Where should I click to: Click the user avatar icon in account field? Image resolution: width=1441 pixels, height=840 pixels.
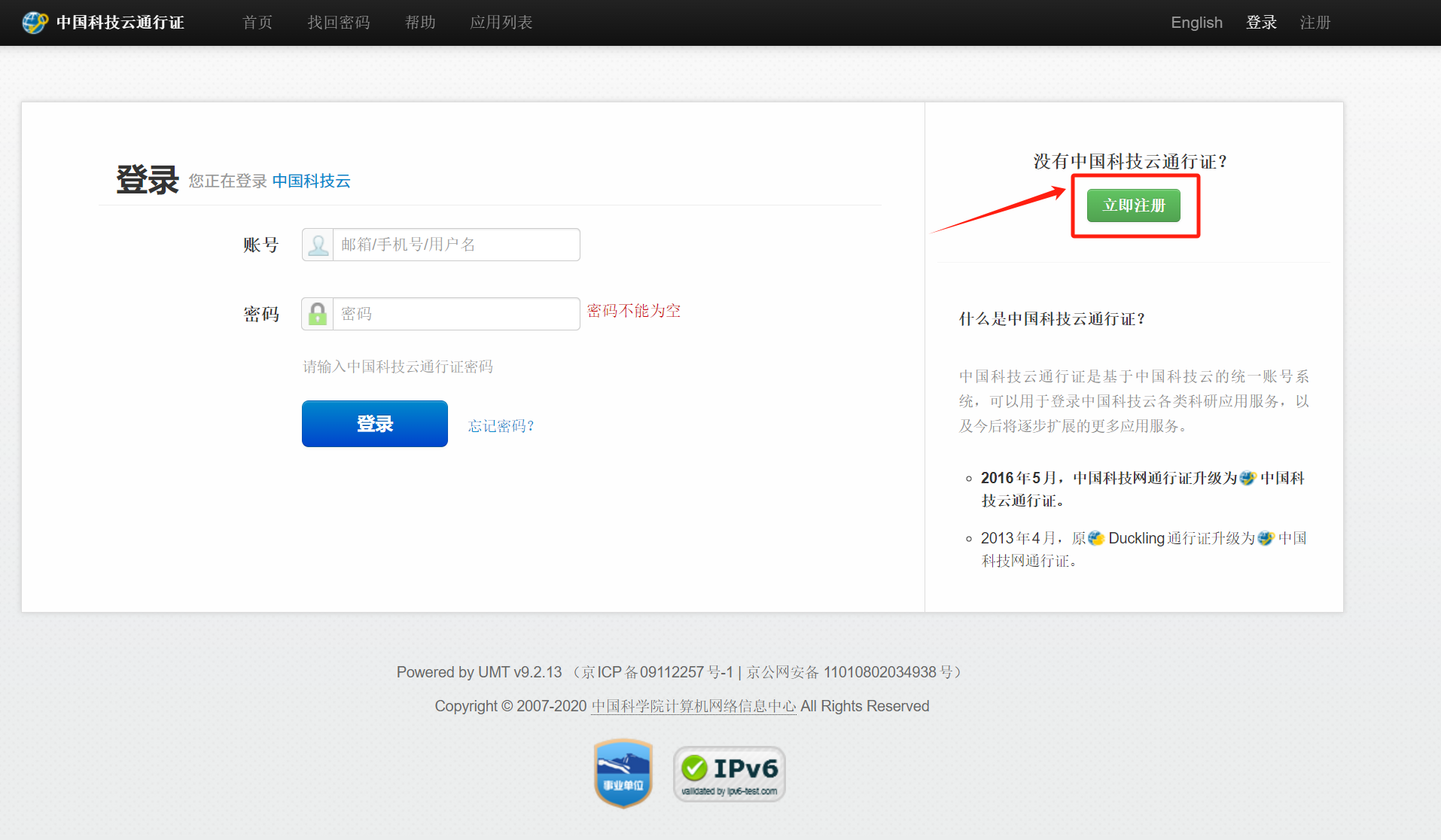click(318, 245)
